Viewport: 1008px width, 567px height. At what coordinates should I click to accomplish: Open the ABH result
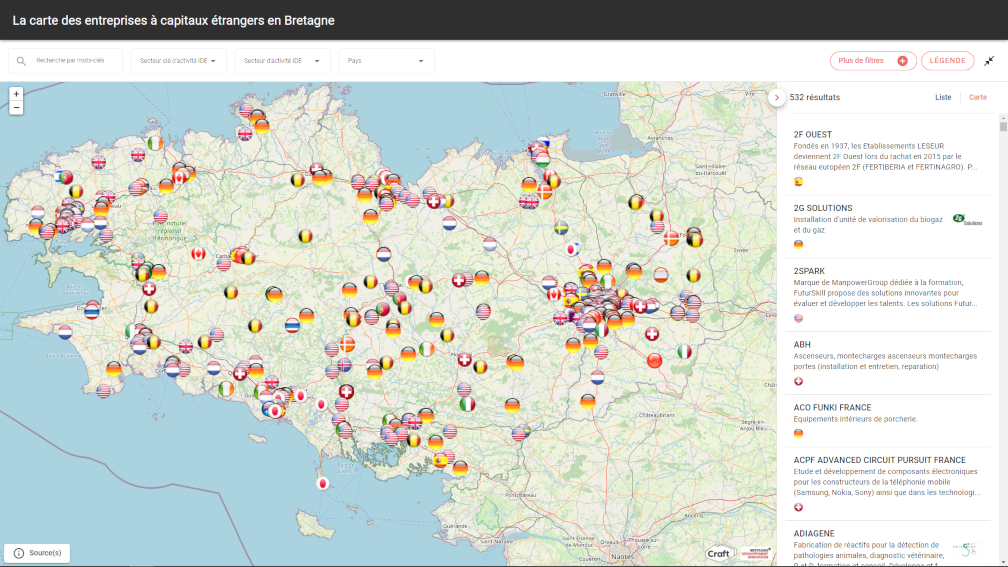tap(888, 363)
